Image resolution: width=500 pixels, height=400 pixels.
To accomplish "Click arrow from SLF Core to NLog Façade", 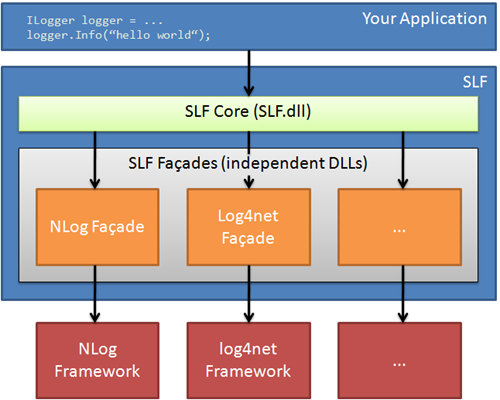I will [95, 160].
